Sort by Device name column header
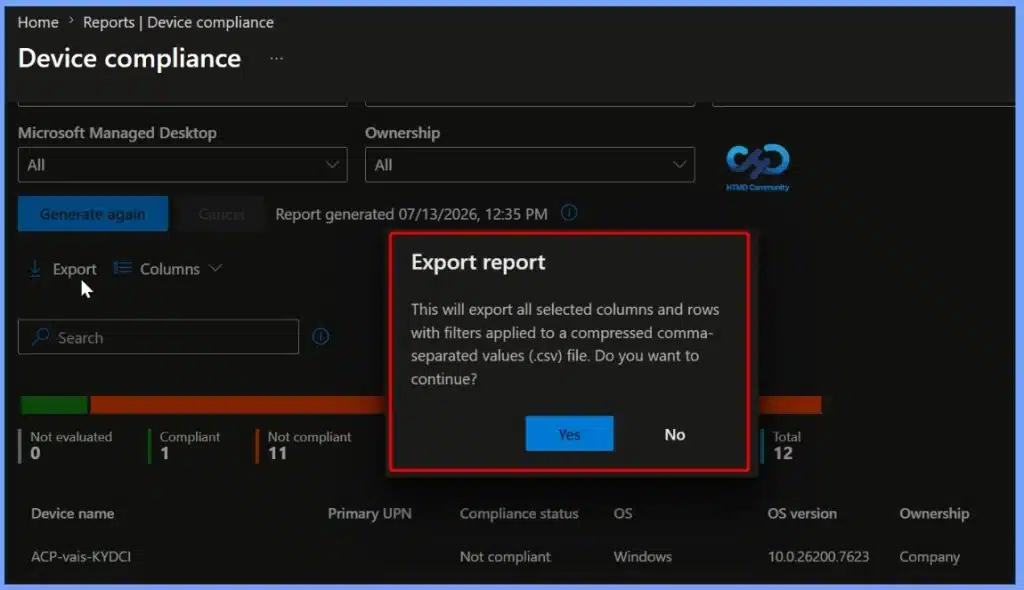 click(x=72, y=514)
